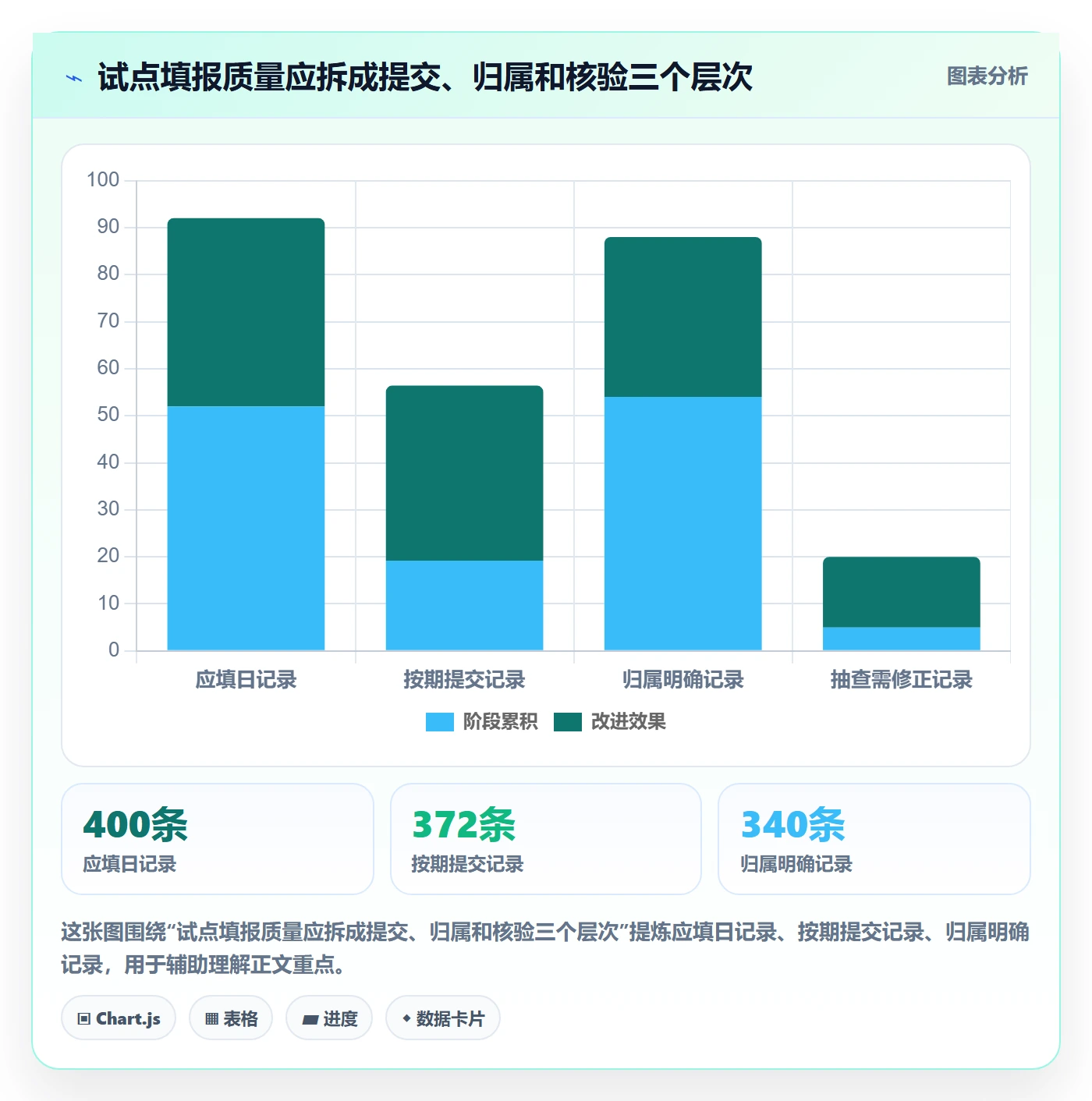
Task: Click the 100 value on the y-axis
Action: (103, 180)
